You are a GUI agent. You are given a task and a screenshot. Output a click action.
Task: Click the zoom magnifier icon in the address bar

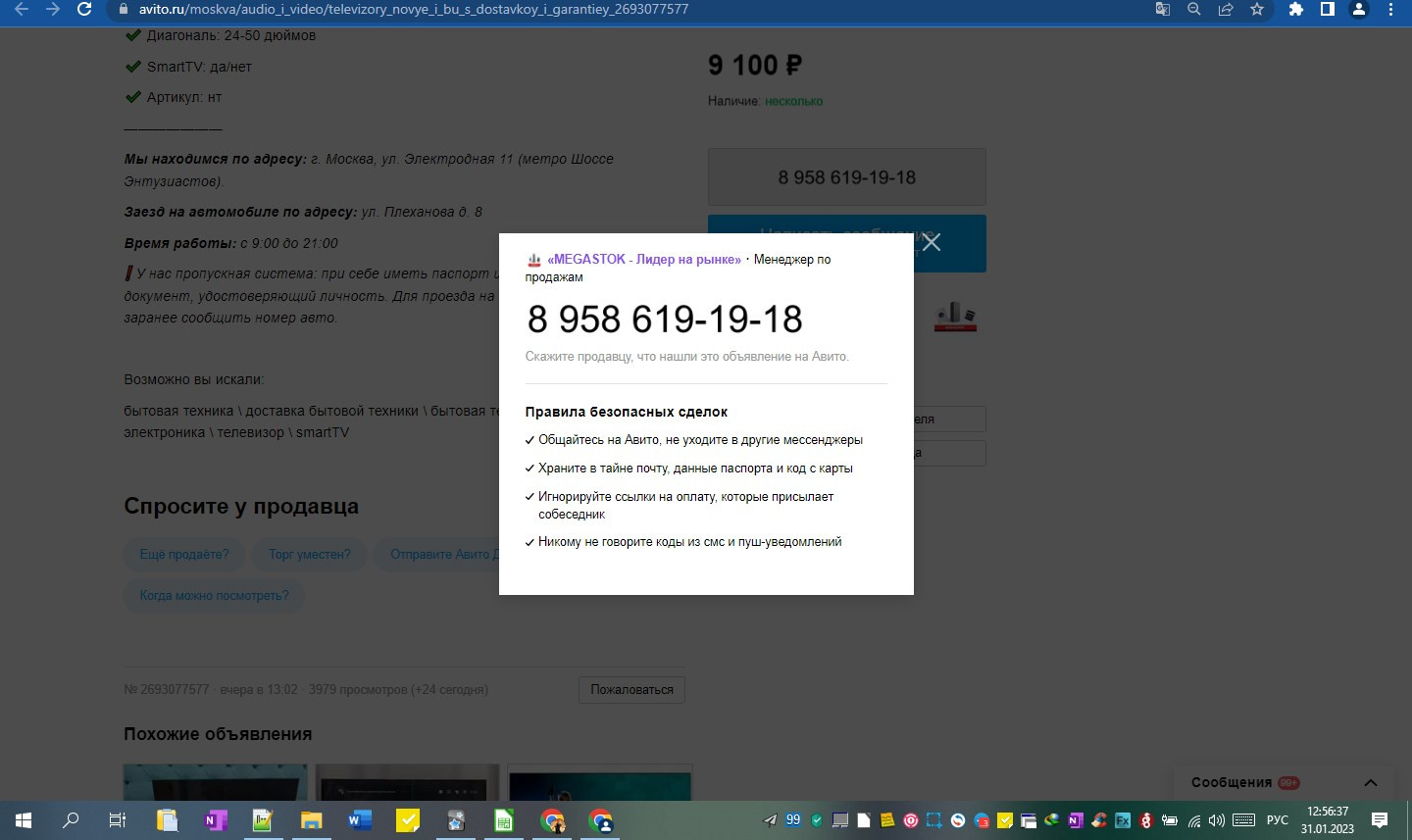[1194, 9]
